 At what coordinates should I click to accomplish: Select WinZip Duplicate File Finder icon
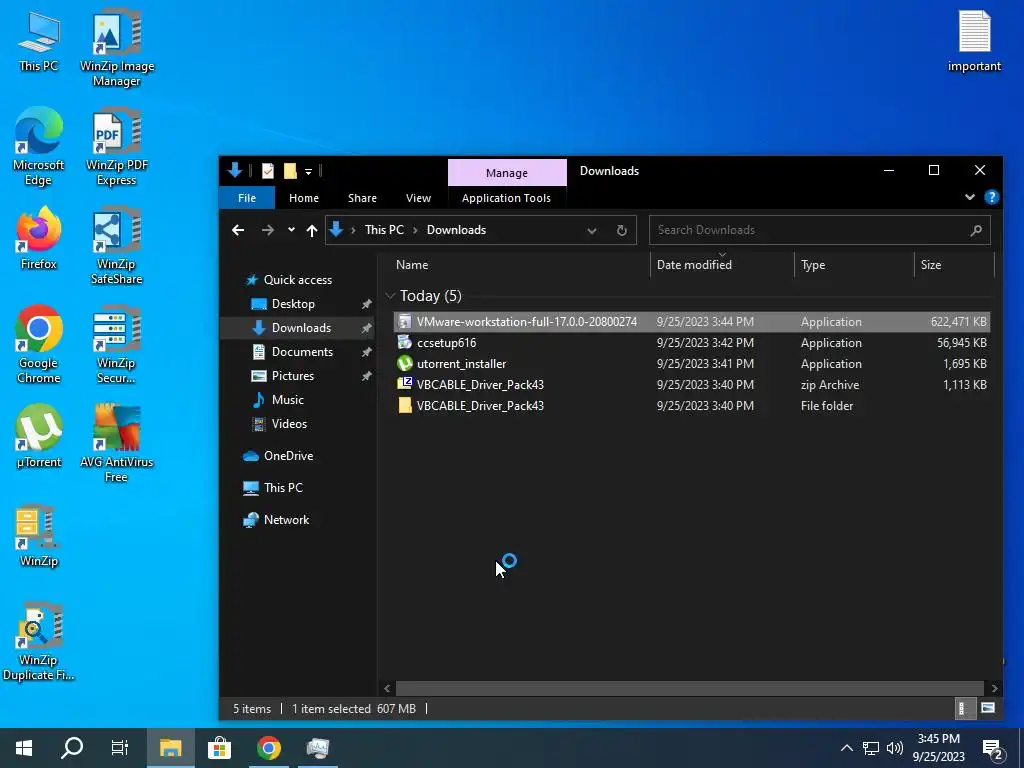point(39,642)
